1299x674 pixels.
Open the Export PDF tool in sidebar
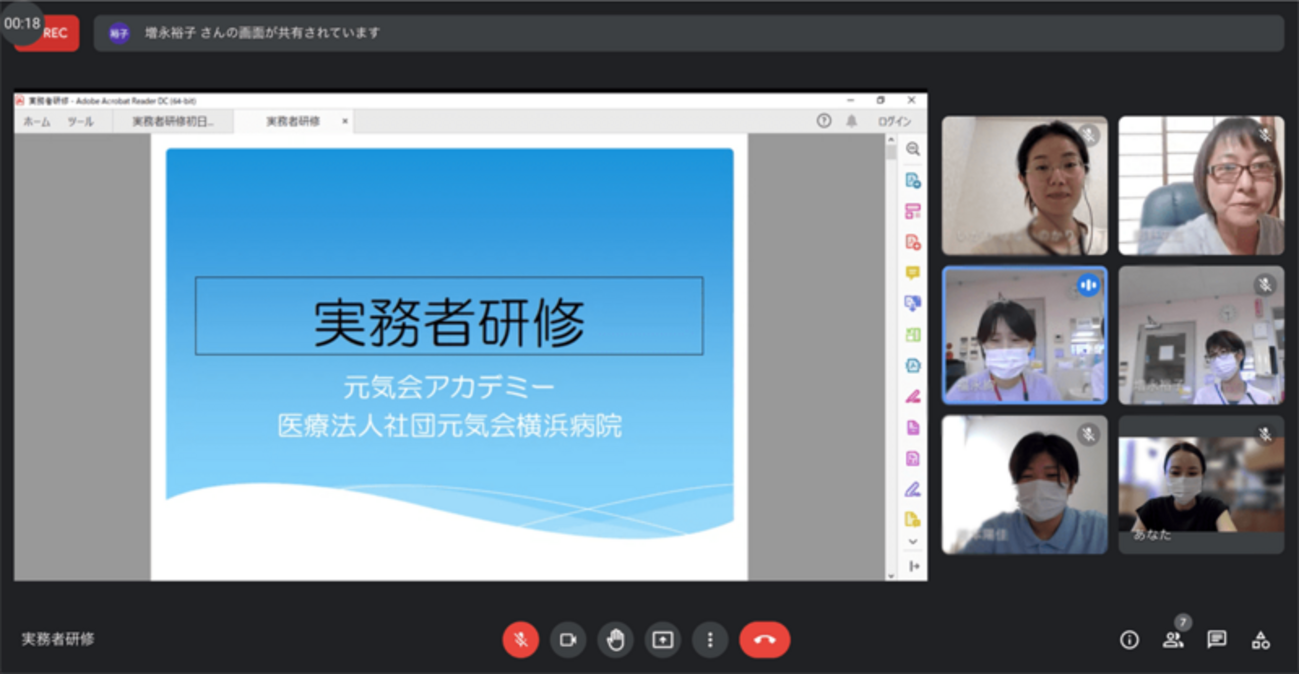click(x=913, y=180)
